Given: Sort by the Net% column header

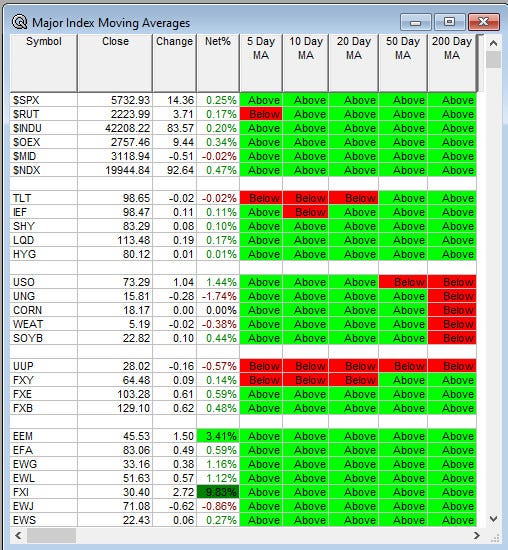Looking at the screenshot, I should click(218, 63).
